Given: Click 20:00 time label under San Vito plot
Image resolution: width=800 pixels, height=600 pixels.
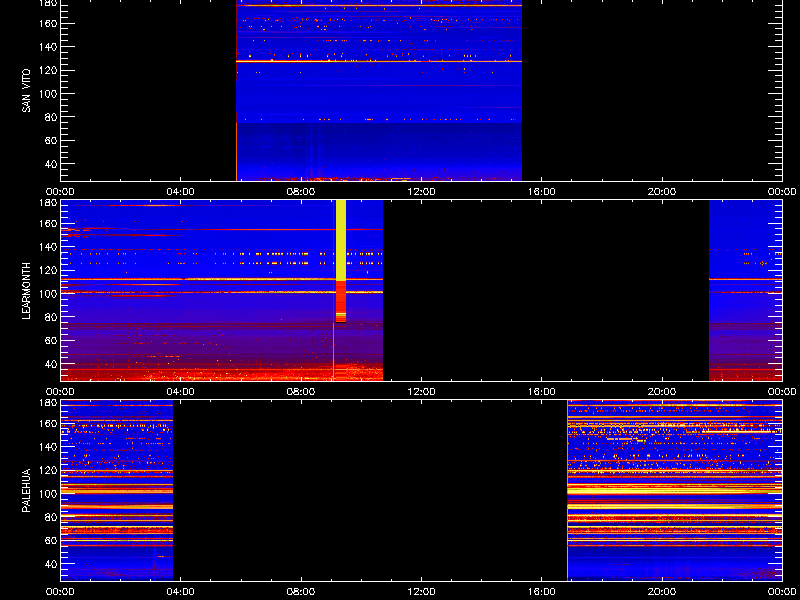Looking at the screenshot, I should 662,192.
